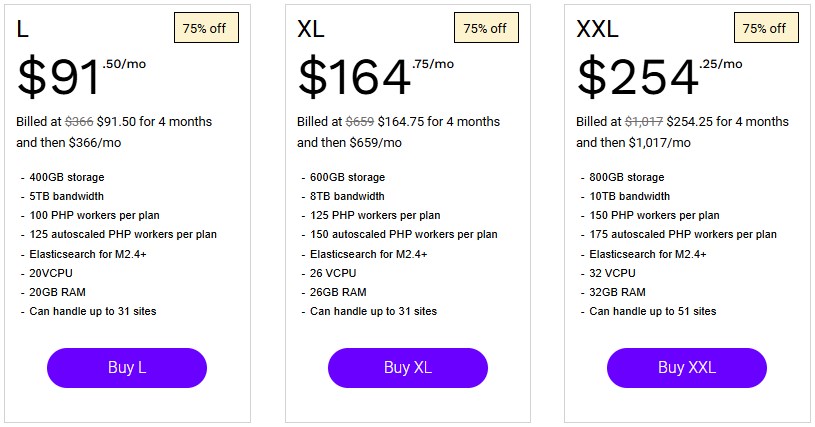Click the XL plan title
Screen dimensions: 815x427
point(312,30)
